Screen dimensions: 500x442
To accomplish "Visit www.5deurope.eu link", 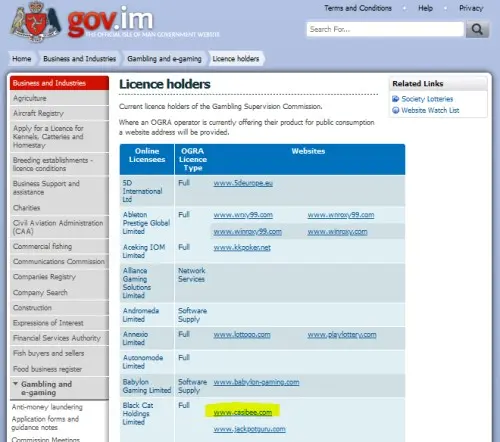I will click(243, 183).
